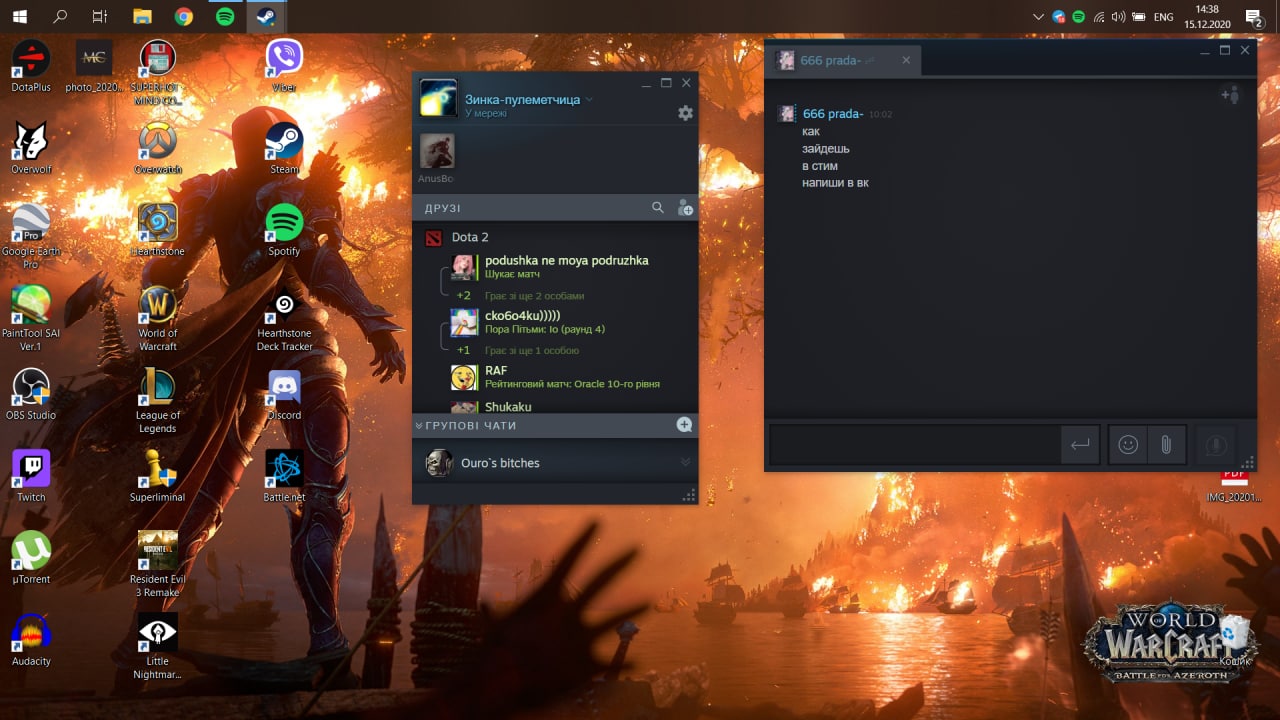1280x720 pixels.
Task: Switch ENG input language indicator
Action: (1163, 17)
